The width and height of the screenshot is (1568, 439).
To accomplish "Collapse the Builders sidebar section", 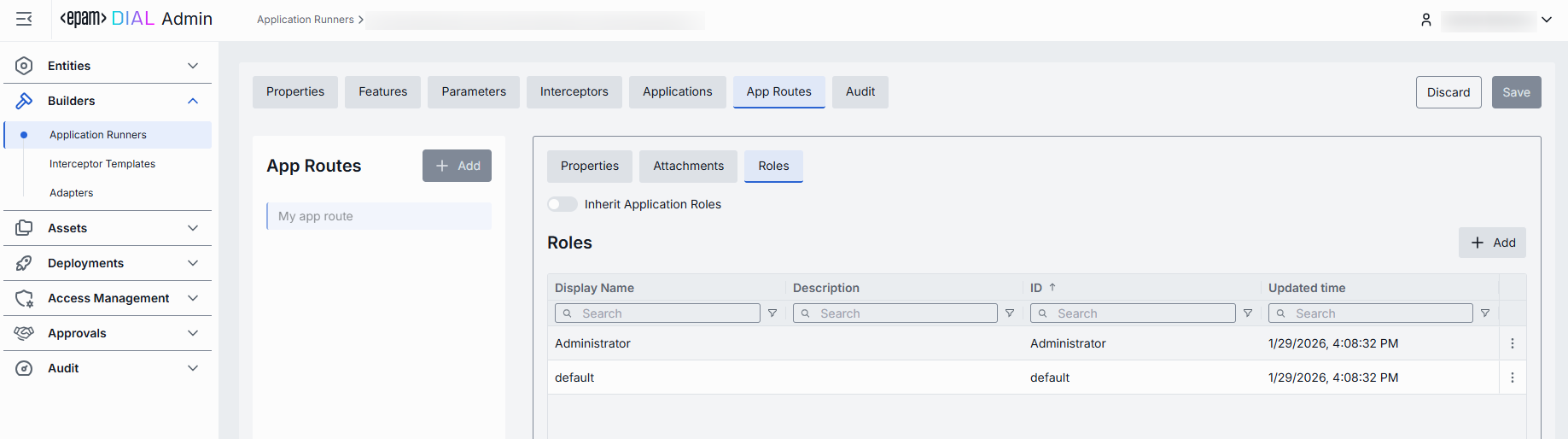I will [193, 101].
